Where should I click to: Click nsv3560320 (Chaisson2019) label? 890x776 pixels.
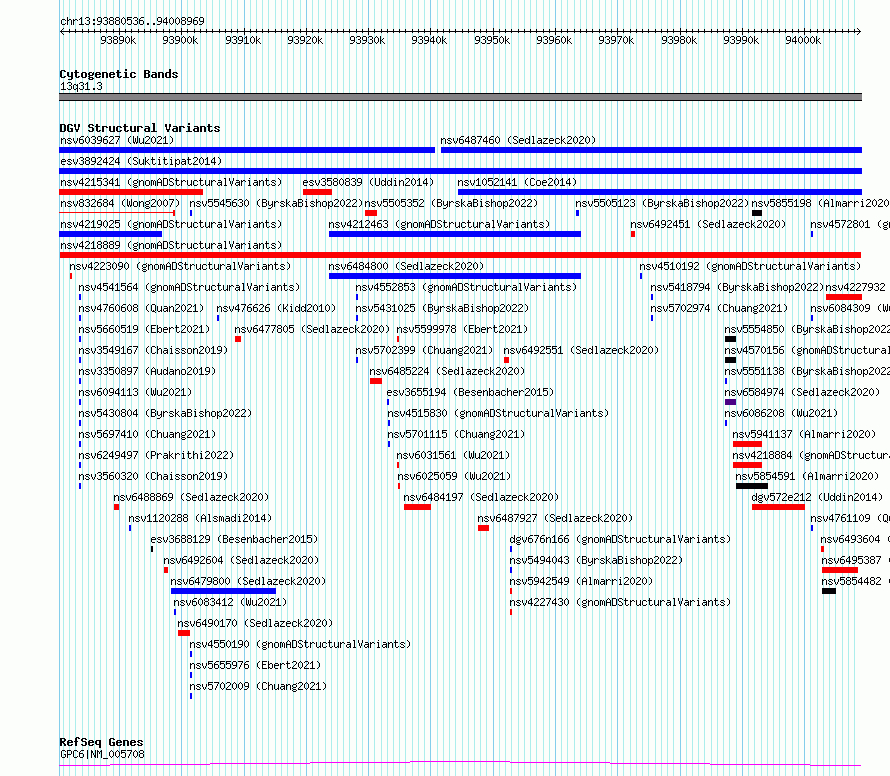click(153, 476)
